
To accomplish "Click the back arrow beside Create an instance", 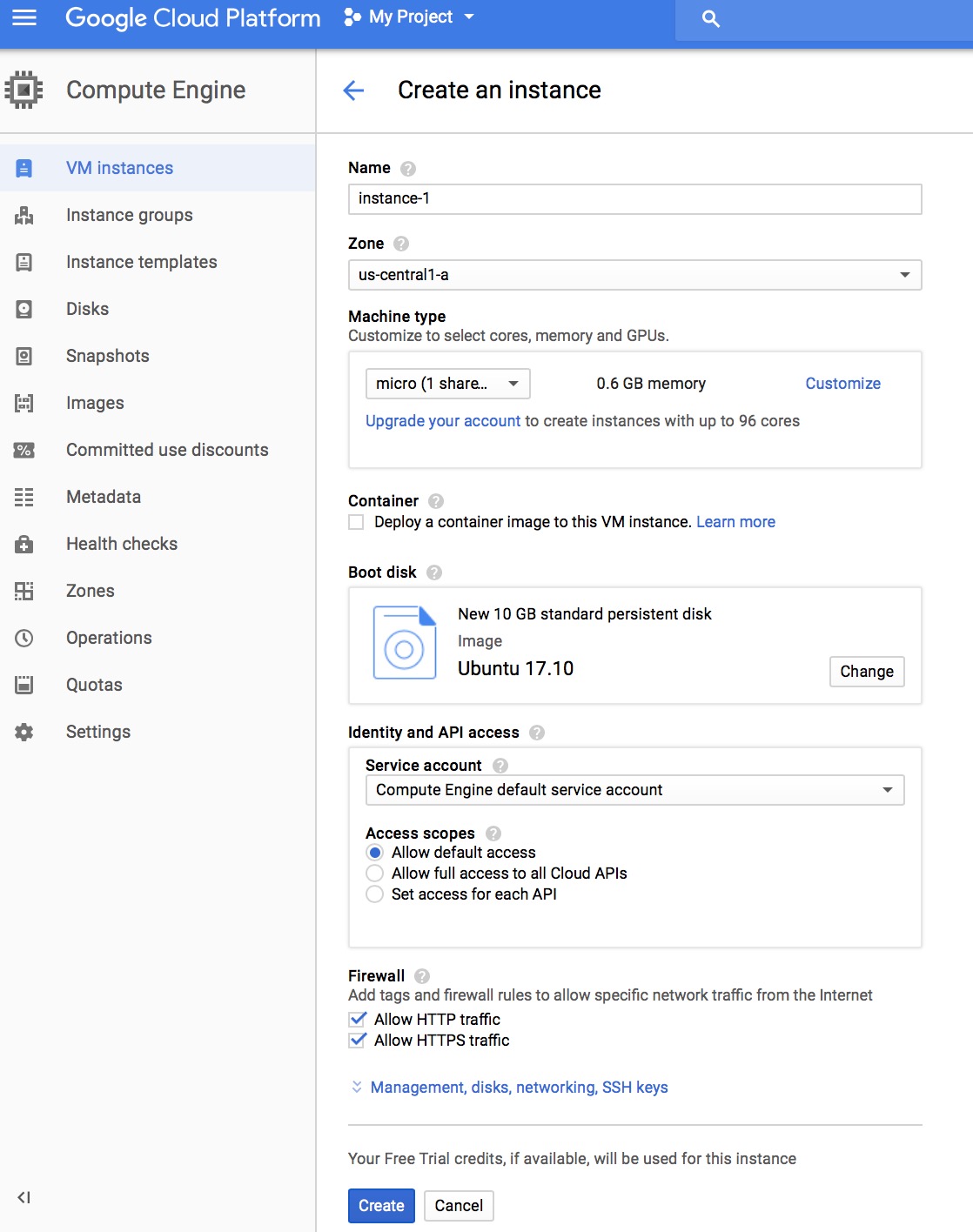I will (353, 90).
